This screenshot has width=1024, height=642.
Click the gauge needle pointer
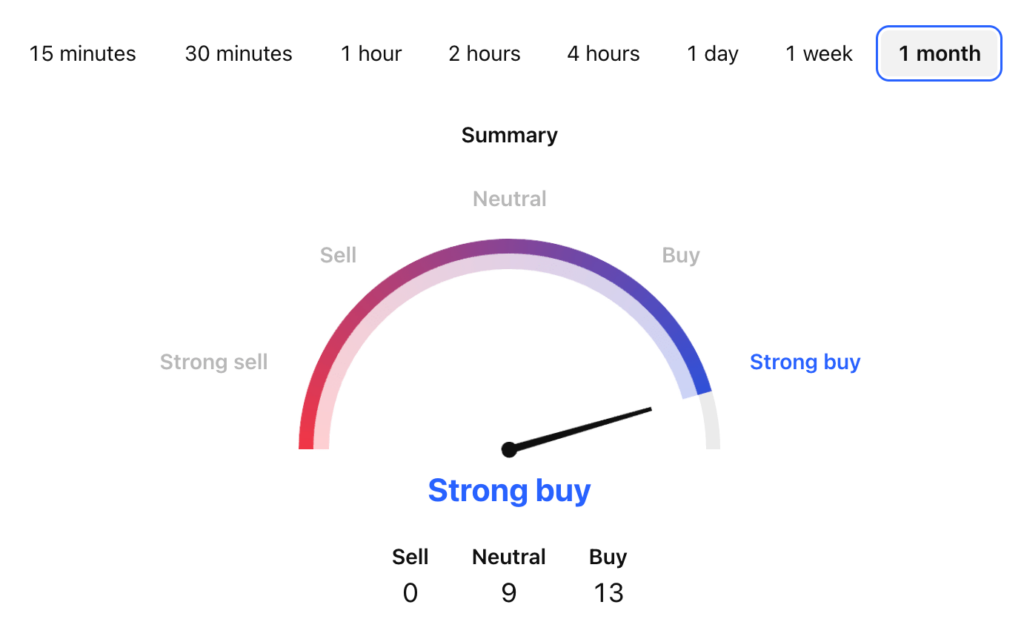(x=590, y=427)
